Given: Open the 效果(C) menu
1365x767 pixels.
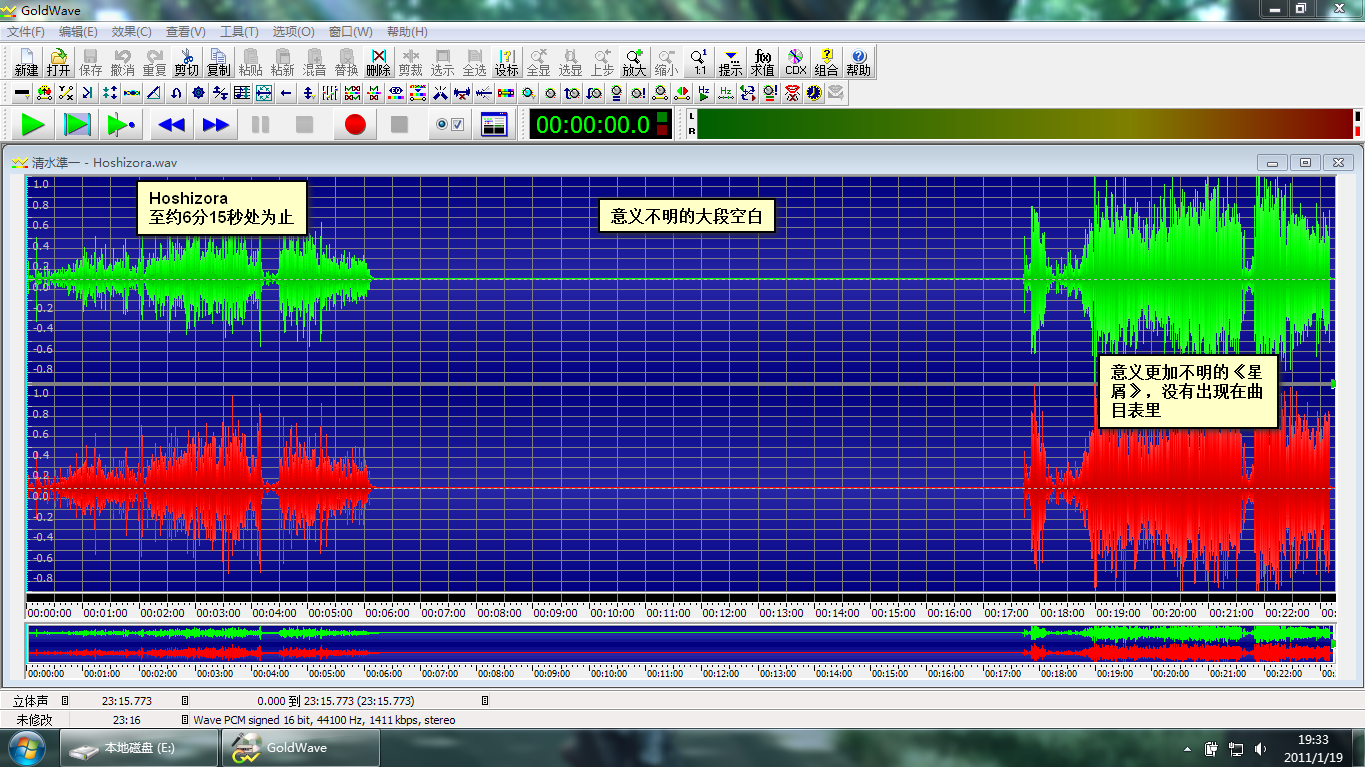Looking at the screenshot, I should pos(131,32).
